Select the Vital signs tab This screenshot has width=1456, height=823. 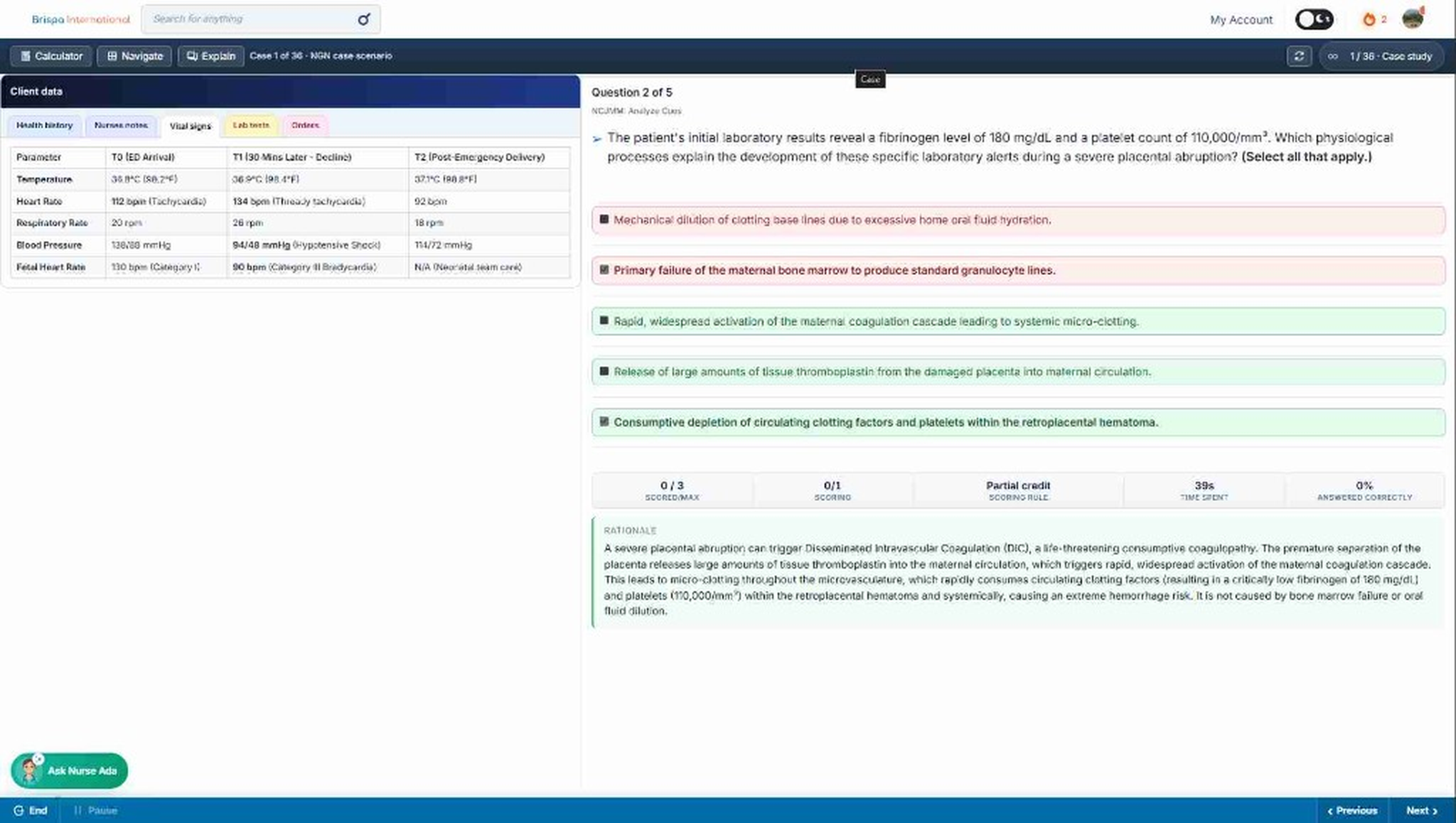[191, 126]
